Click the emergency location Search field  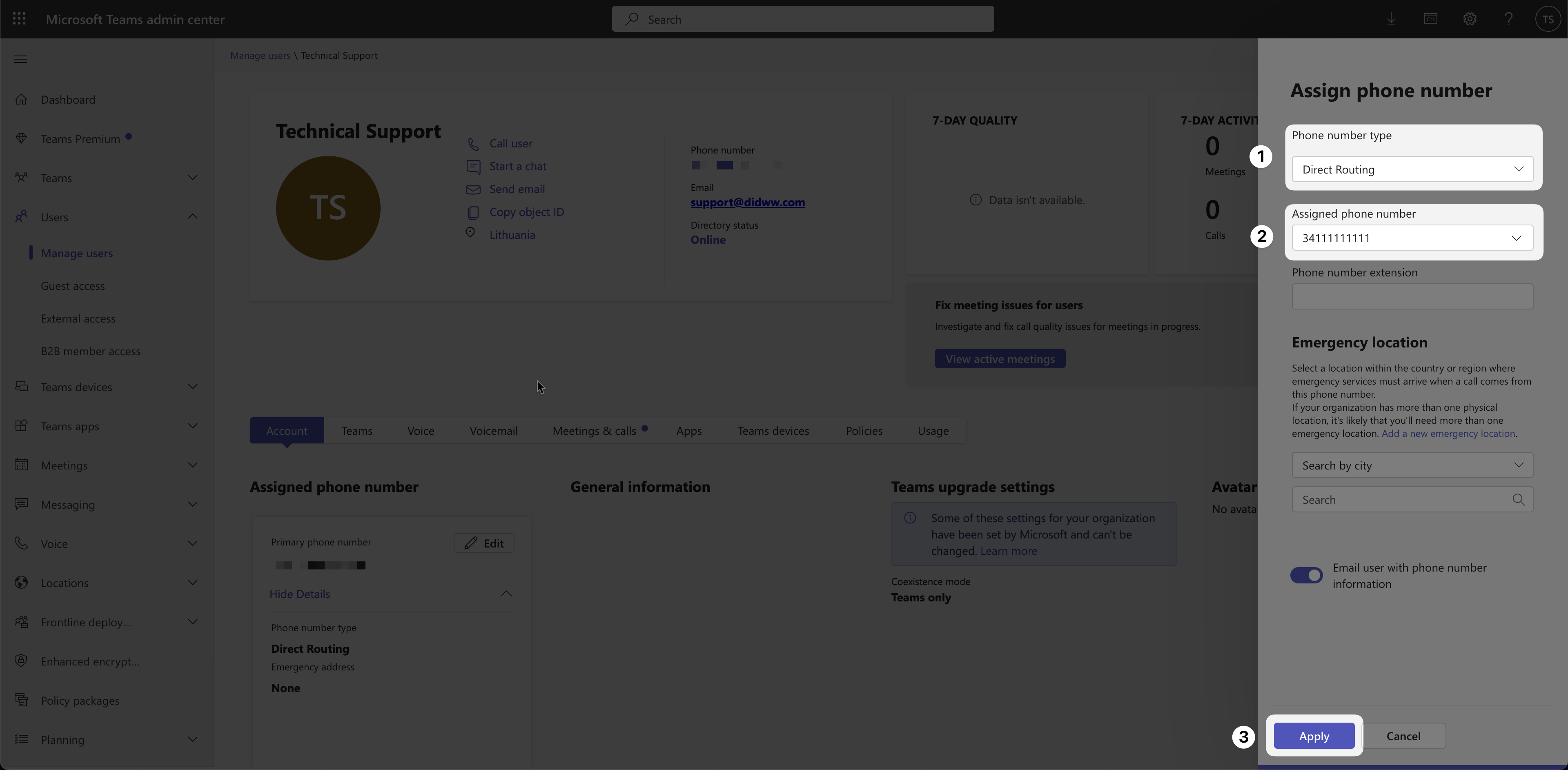pyautogui.click(x=1412, y=500)
